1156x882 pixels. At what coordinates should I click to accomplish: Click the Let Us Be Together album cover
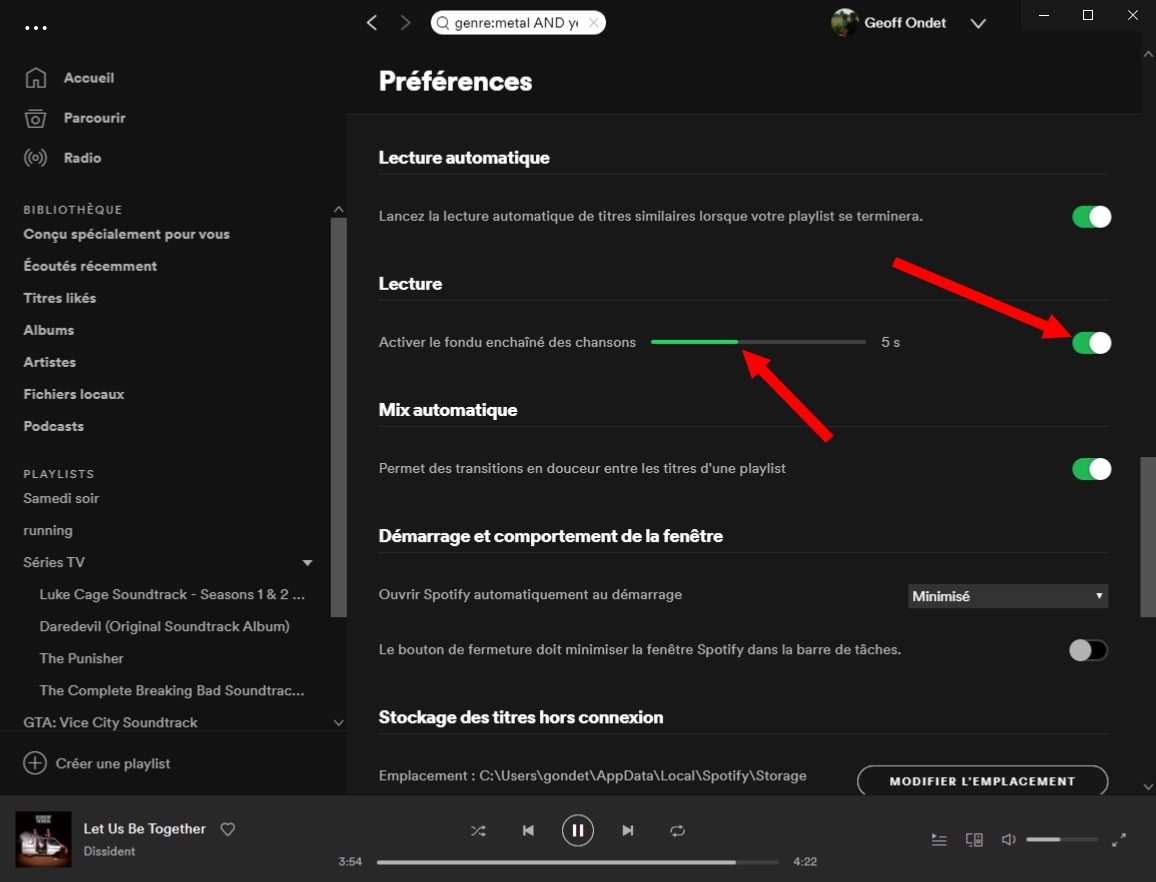point(43,839)
